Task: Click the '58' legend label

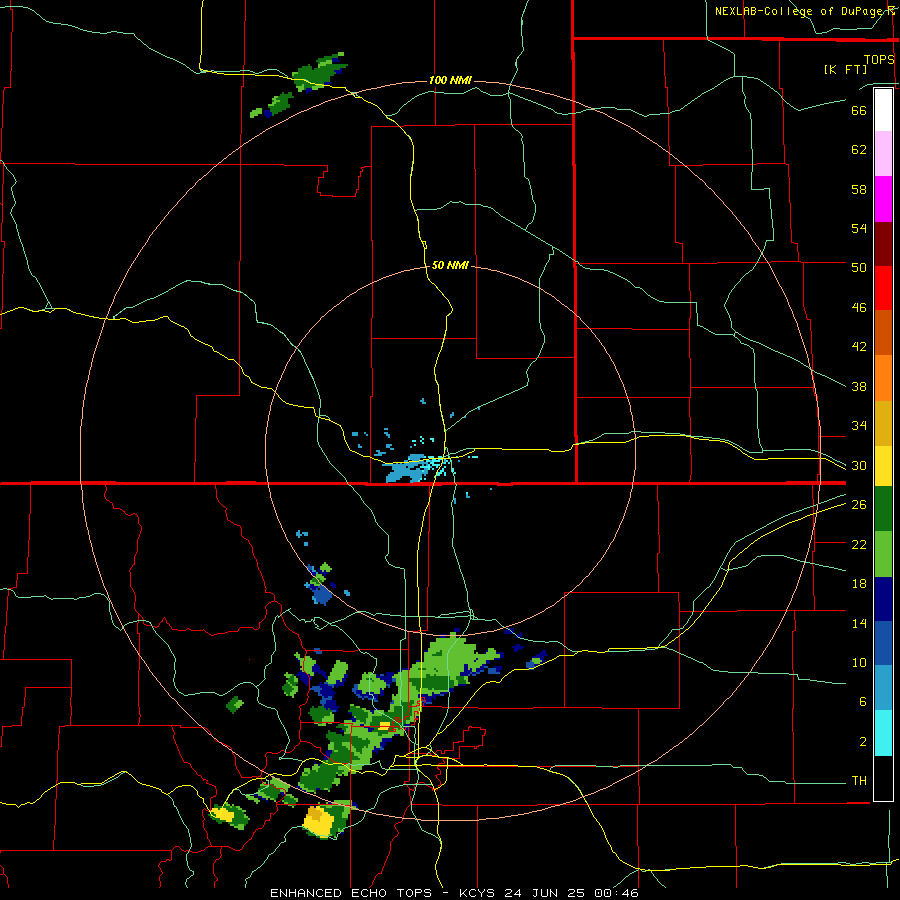Action: pyautogui.click(x=859, y=189)
